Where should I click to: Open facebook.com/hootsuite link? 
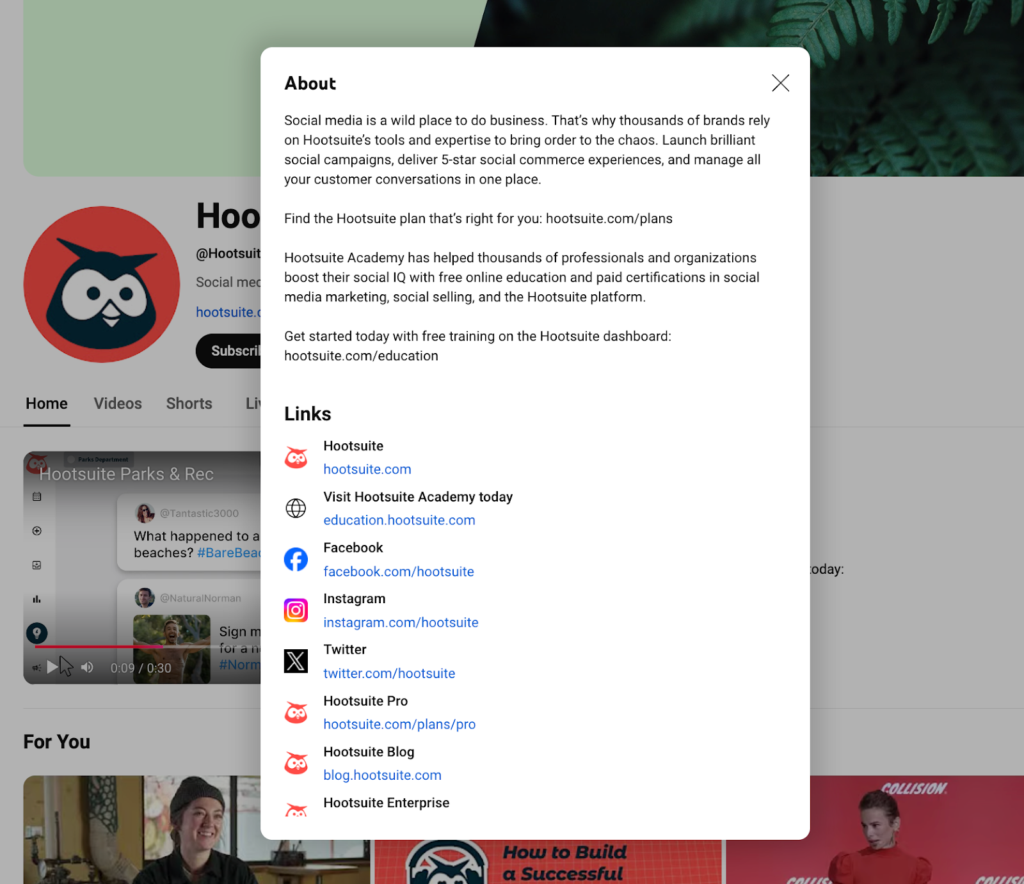(x=398, y=571)
